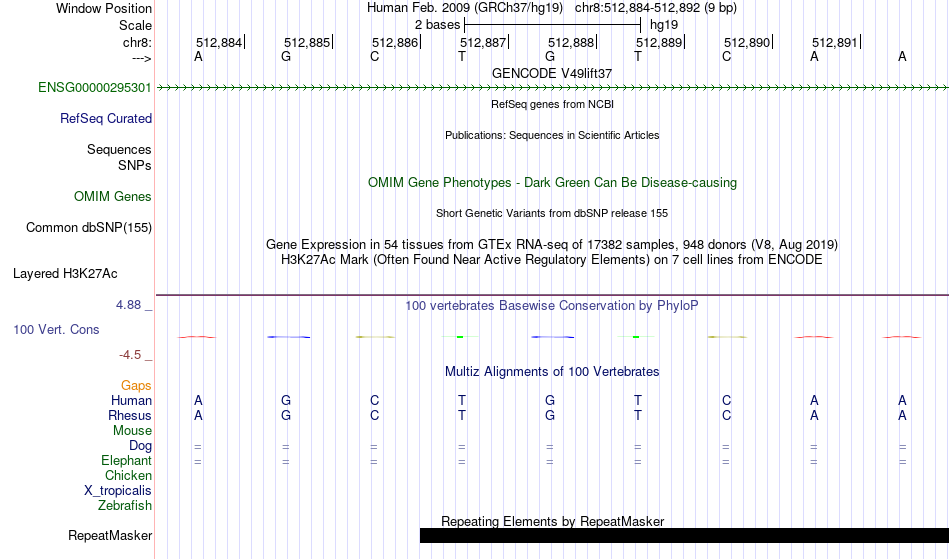The height and width of the screenshot is (559, 950).
Task: Click the GENCODE V49lift37 track title
Action: 552,73
